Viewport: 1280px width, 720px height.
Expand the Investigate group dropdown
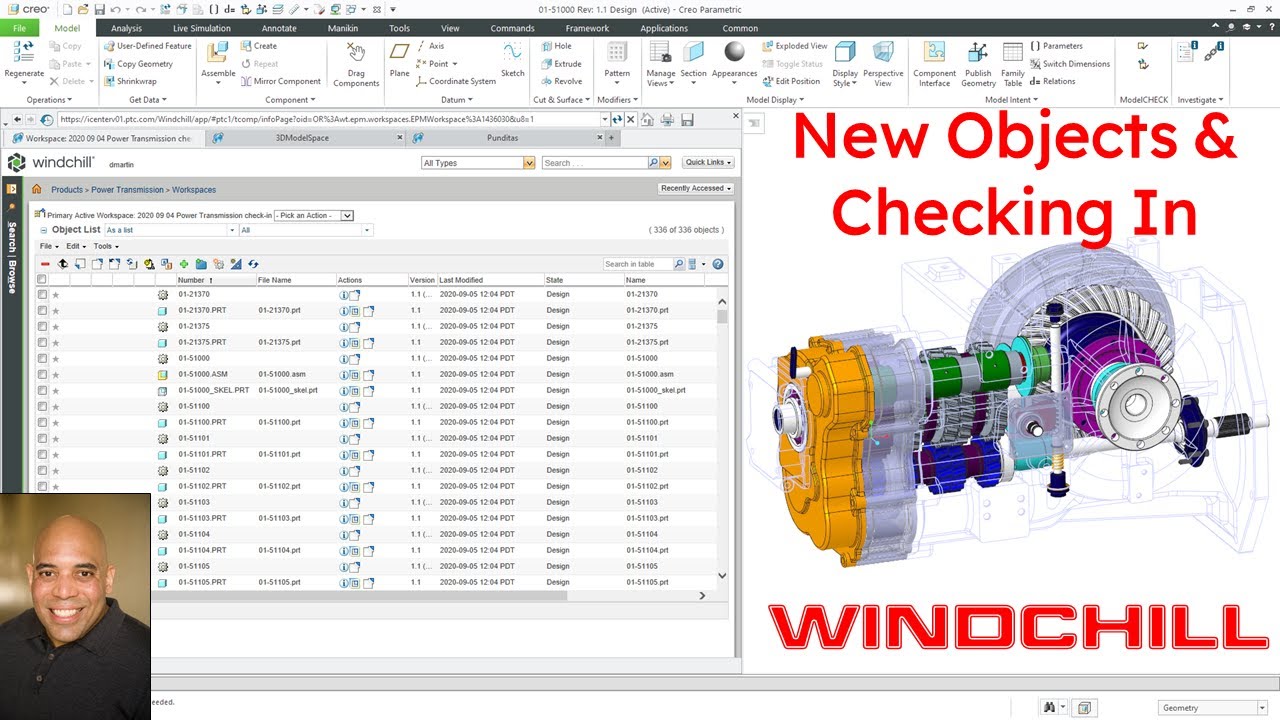pos(1200,100)
